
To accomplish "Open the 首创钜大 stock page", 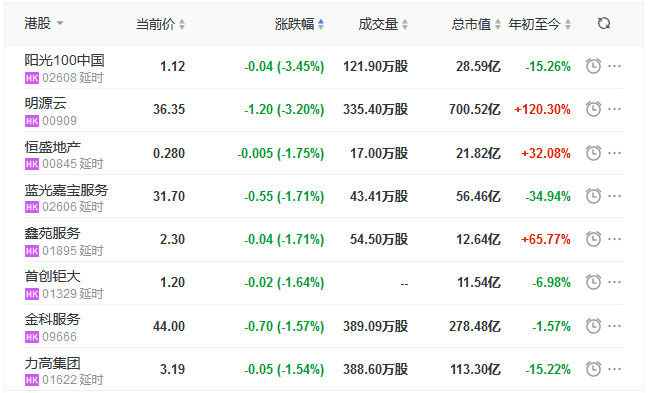I will point(52,276).
